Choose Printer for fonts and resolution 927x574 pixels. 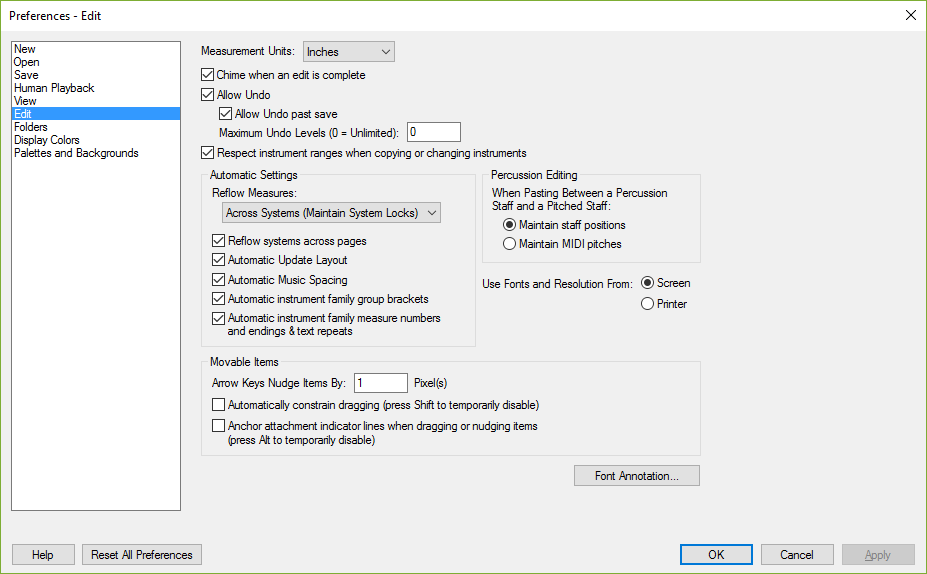(647, 304)
